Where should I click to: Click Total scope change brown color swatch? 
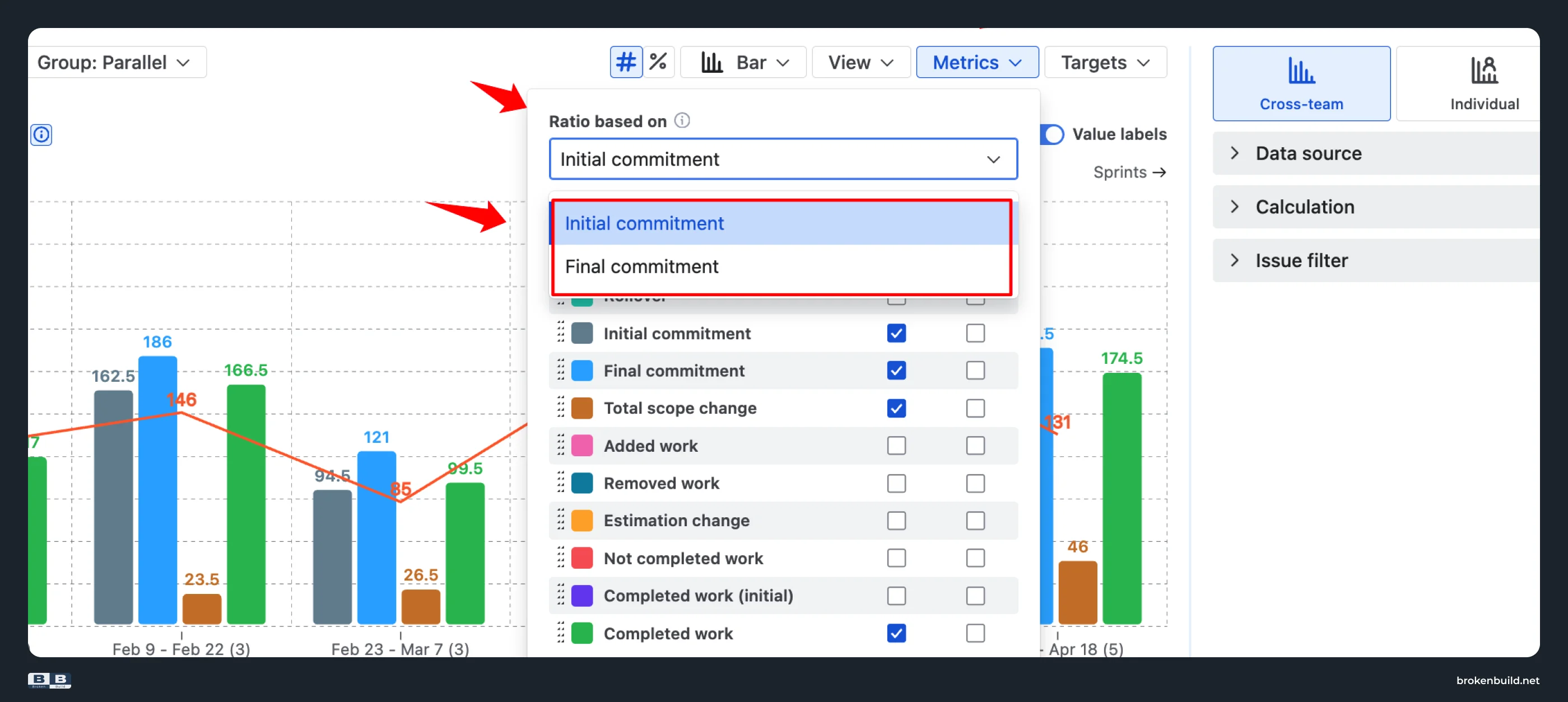(x=582, y=408)
